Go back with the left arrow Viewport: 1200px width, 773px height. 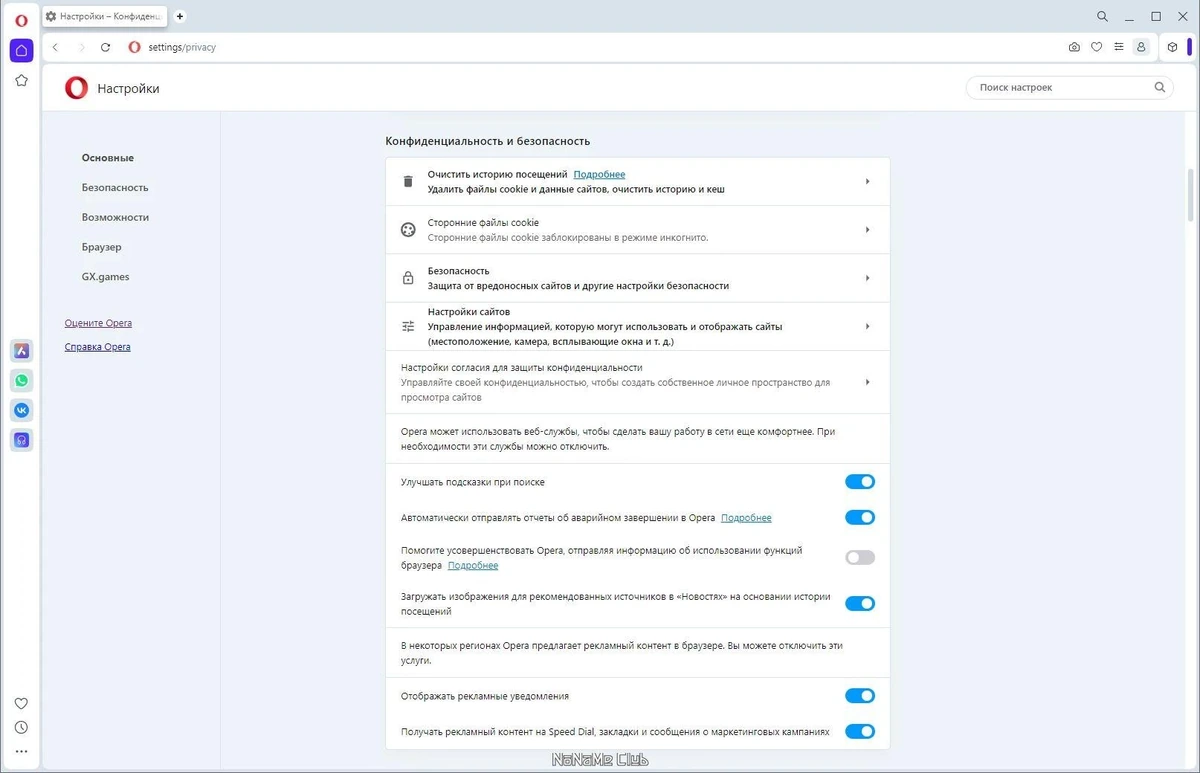click(x=56, y=47)
